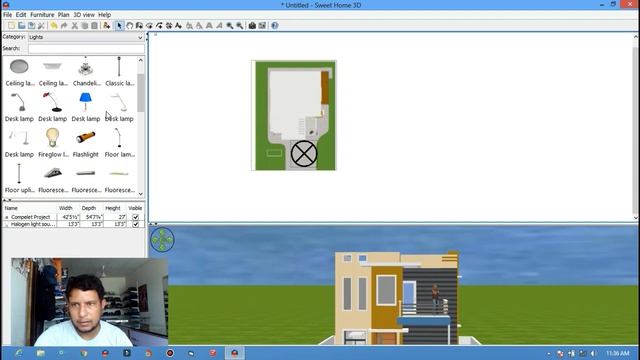Screen dimensions: 640x360
Task: Create a new home file
Action: point(11,26)
